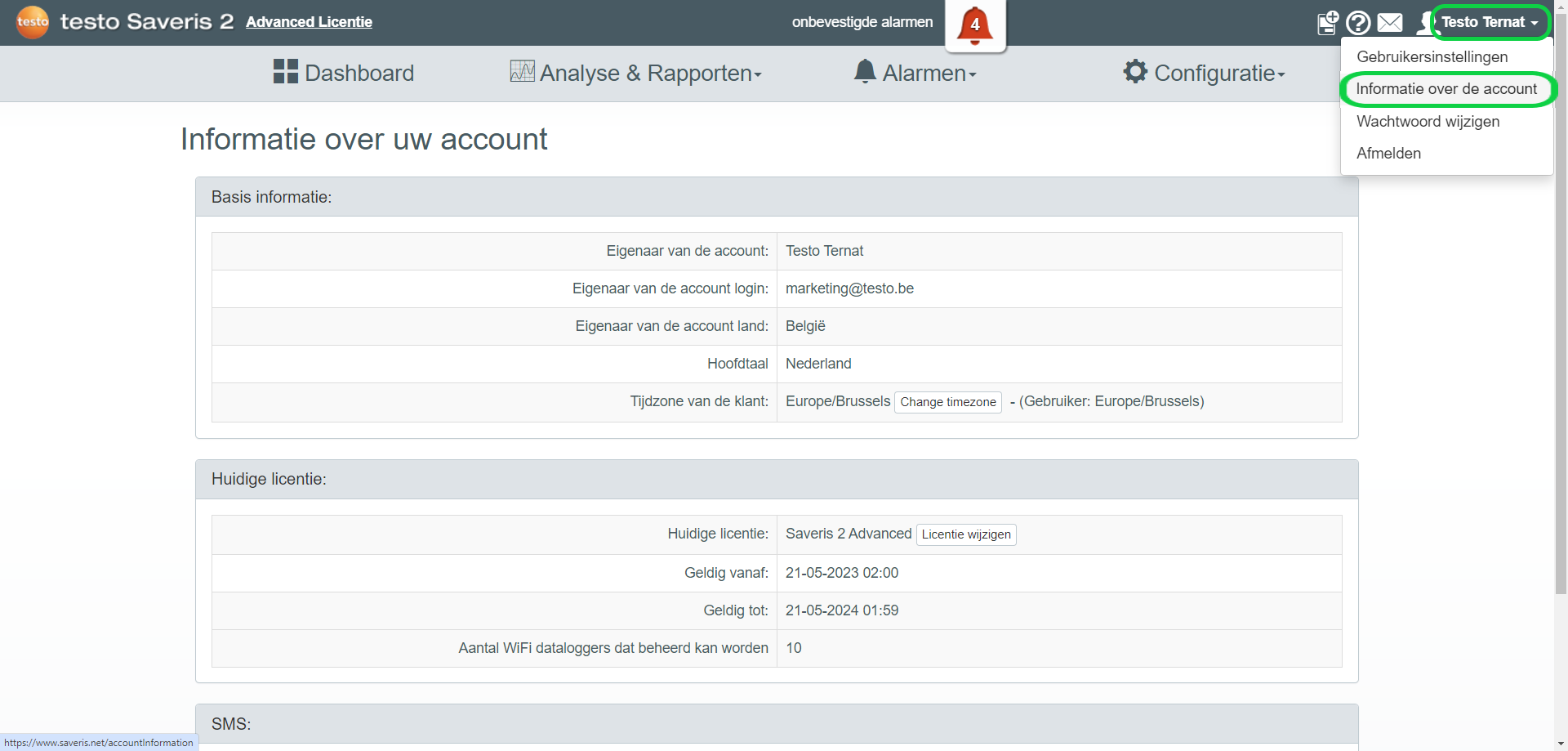Click the Eigenaar van de account land label
The height and width of the screenshot is (751, 1568).
point(672,326)
